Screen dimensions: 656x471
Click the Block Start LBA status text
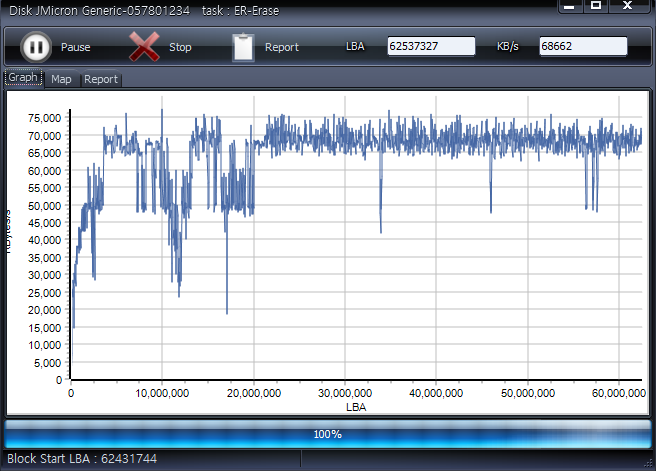(82, 458)
